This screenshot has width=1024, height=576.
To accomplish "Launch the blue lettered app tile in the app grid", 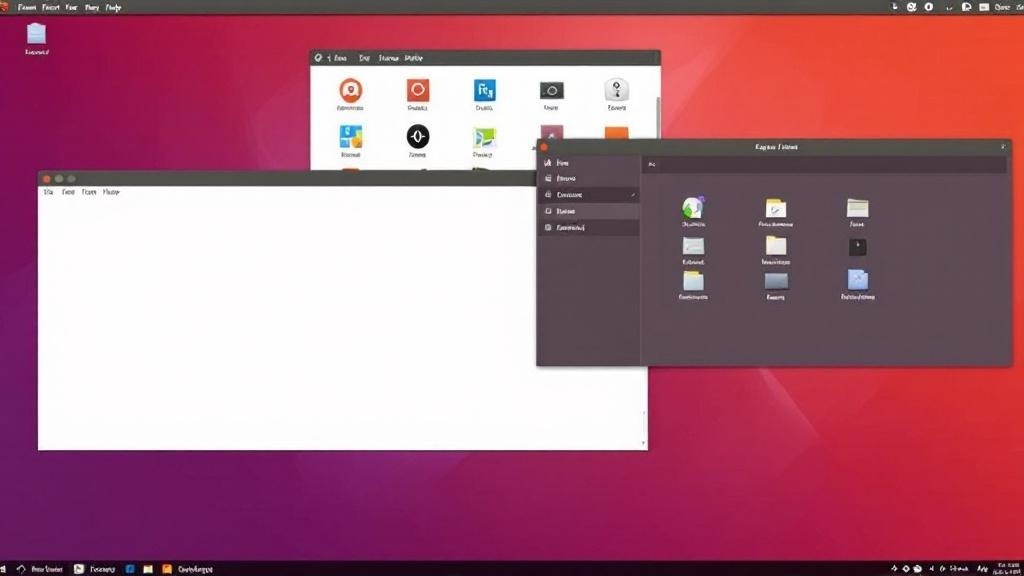I will [484, 90].
